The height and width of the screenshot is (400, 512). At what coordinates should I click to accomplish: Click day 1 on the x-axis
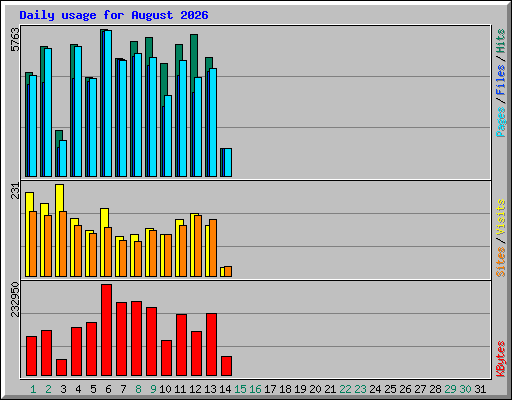click(33, 389)
